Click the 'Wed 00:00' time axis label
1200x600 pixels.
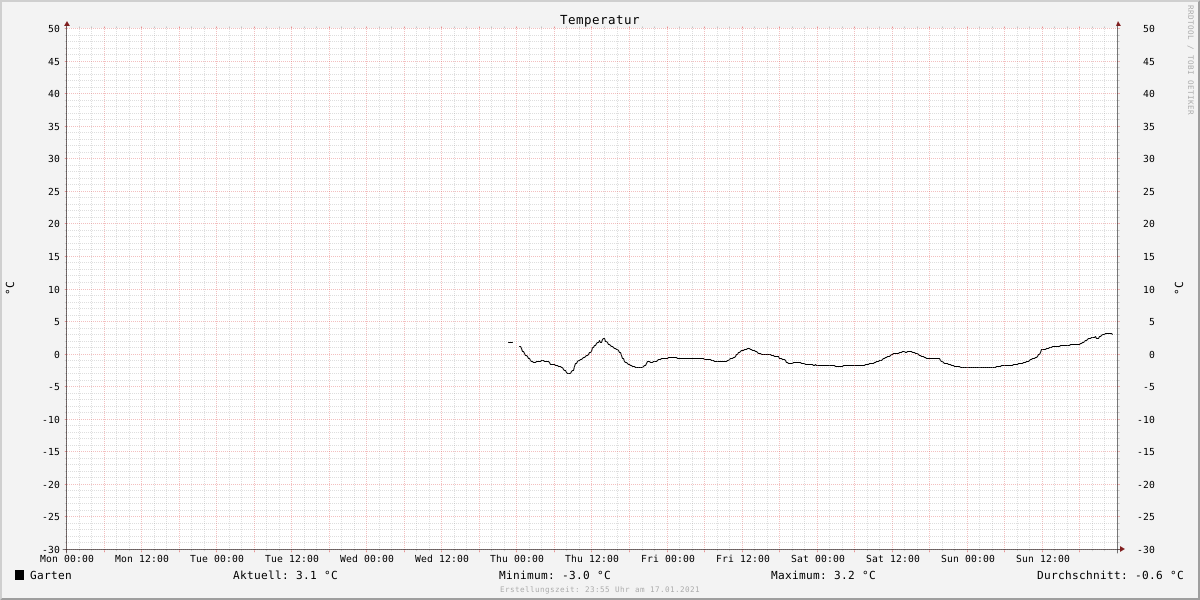point(367,559)
